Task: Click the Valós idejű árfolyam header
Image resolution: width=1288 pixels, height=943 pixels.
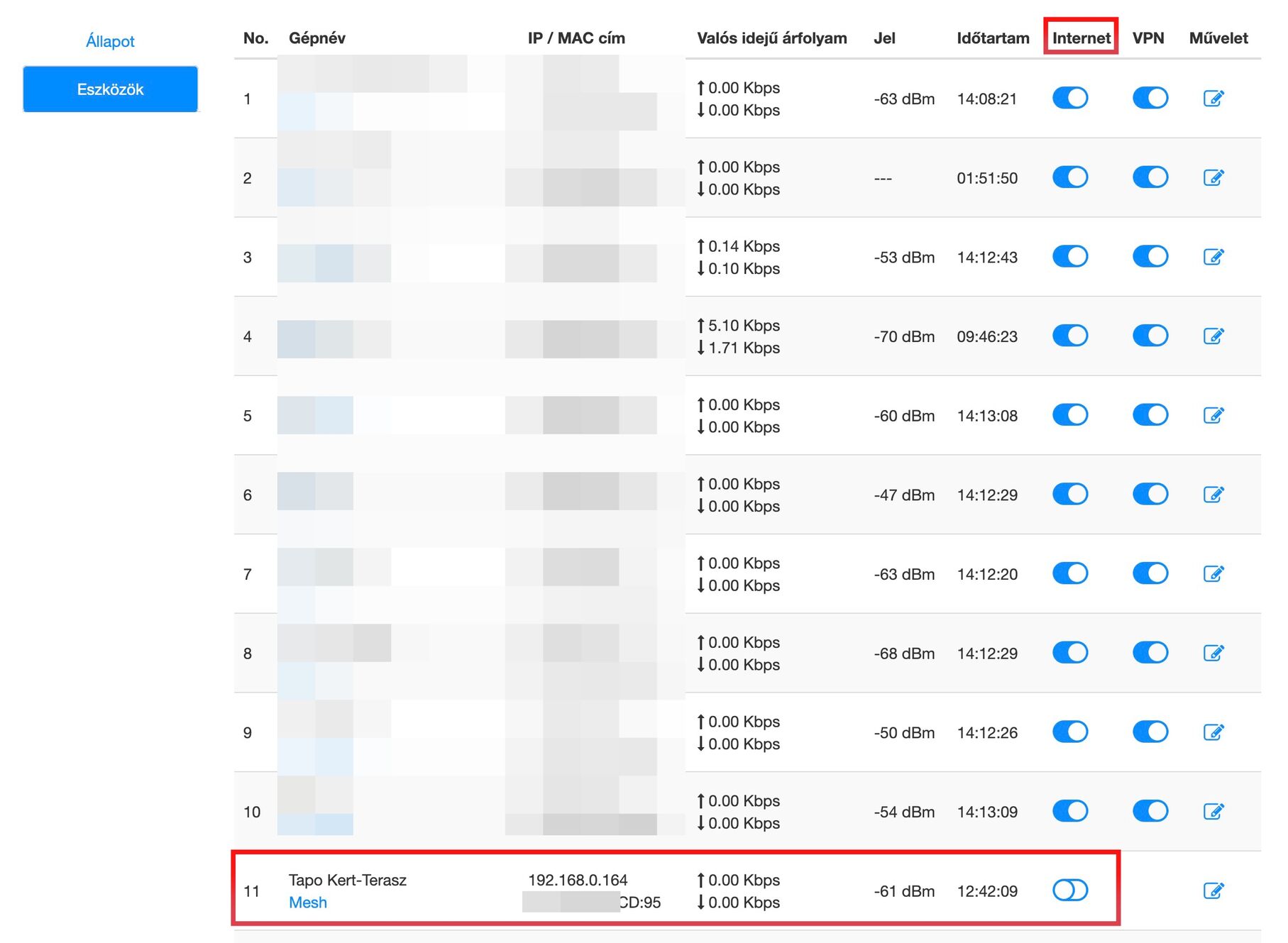Action: click(771, 38)
